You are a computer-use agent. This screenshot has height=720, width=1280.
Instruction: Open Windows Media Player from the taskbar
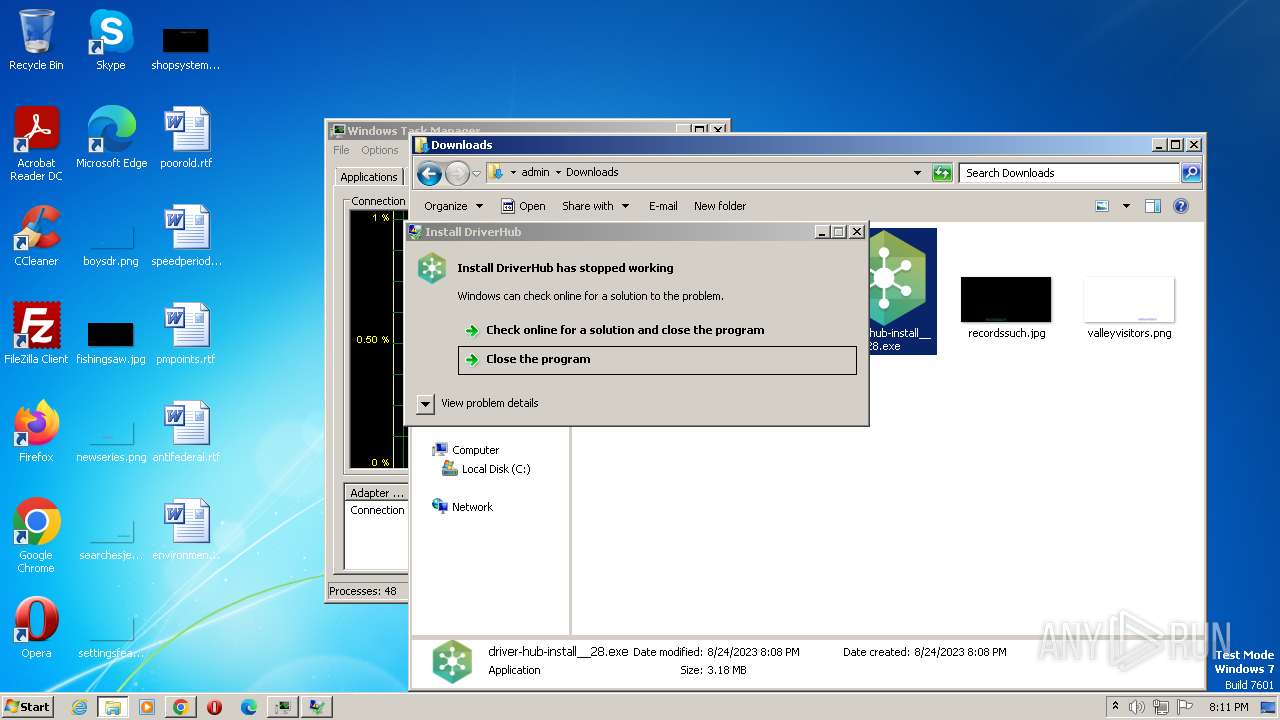[147, 707]
